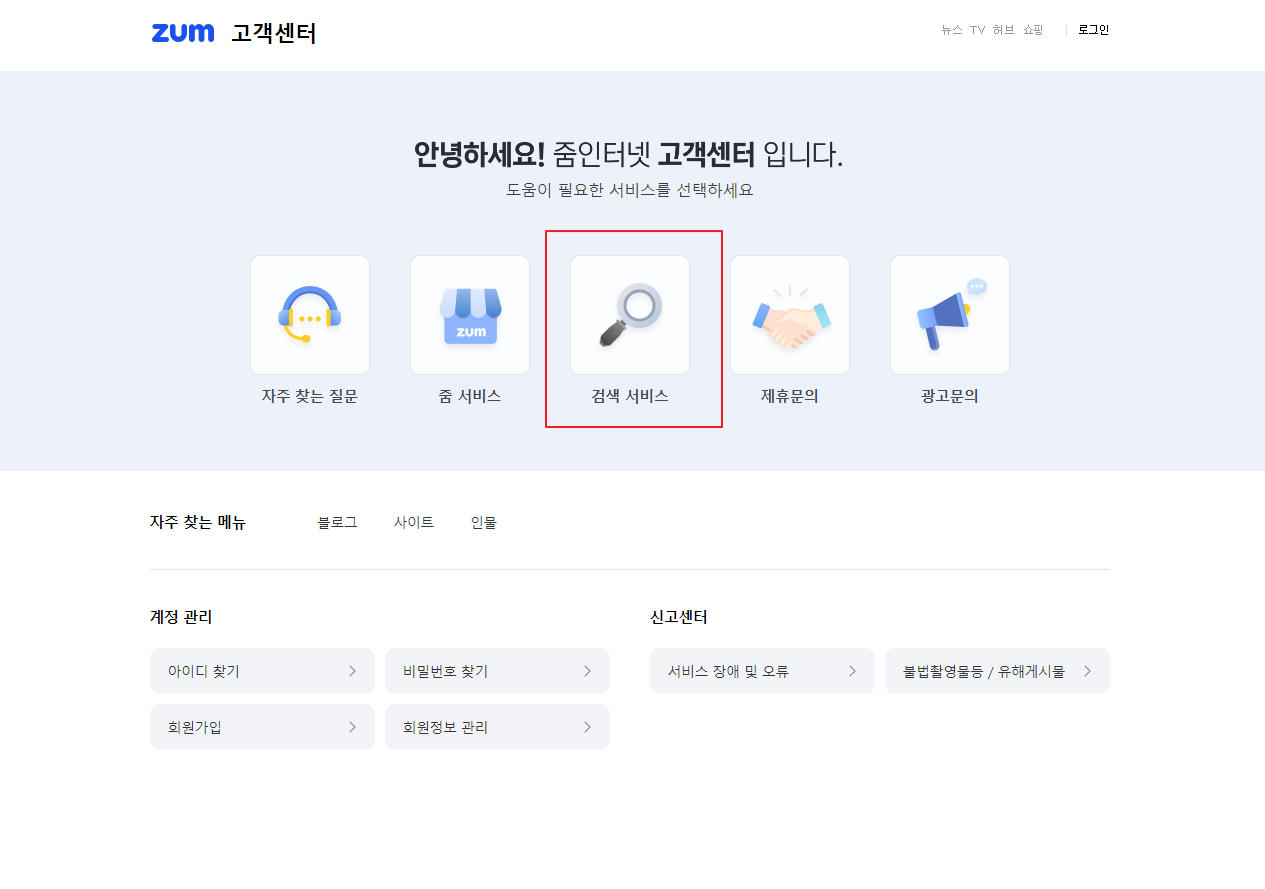The height and width of the screenshot is (889, 1265).
Task: Click the highlighted 검색 서비스 magnifier icon
Action: 629,314
